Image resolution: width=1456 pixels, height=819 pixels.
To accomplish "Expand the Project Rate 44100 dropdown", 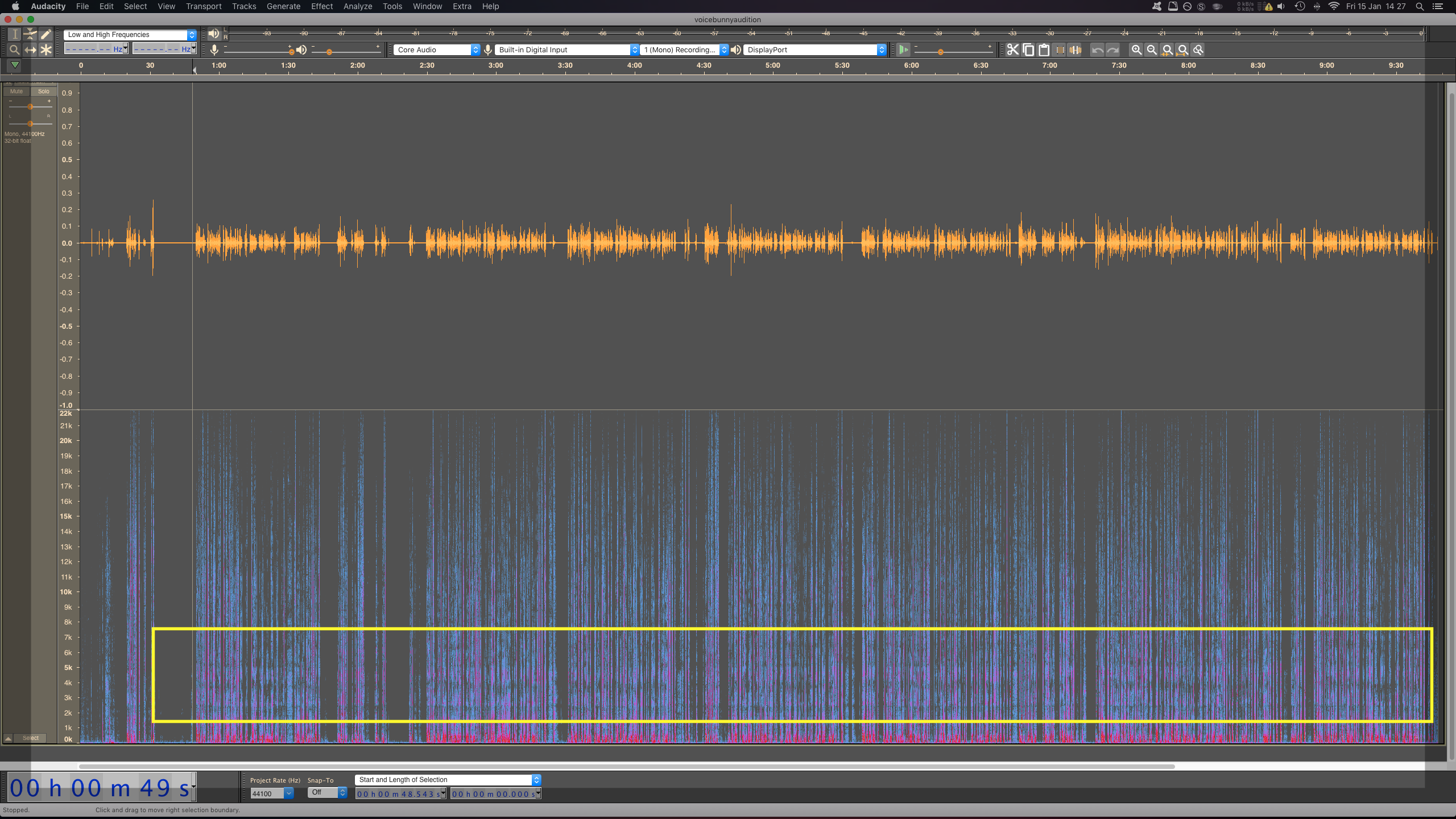I will click(x=288, y=793).
